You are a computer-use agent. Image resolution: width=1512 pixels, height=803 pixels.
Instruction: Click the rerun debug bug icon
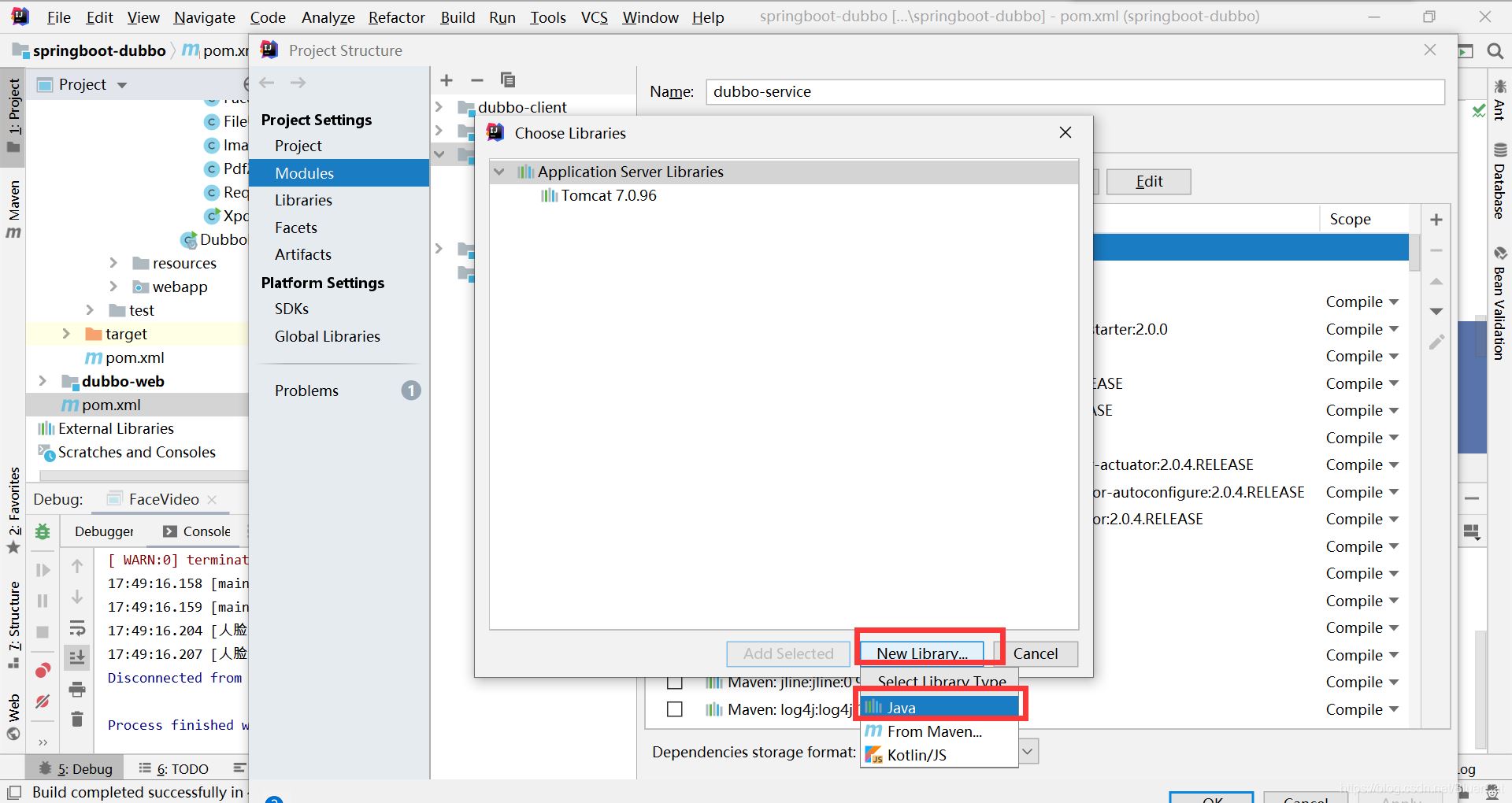[43, 532]
